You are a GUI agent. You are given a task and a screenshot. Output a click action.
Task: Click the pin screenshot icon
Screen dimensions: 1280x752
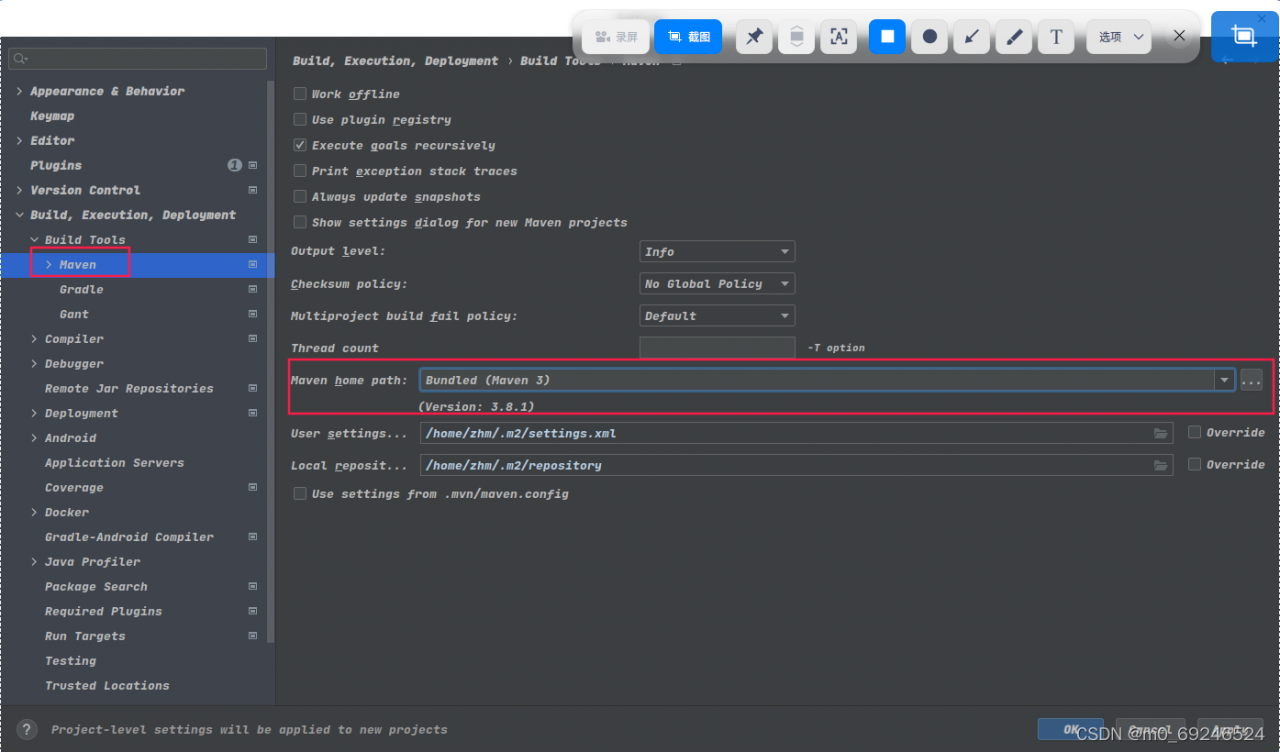755,37
